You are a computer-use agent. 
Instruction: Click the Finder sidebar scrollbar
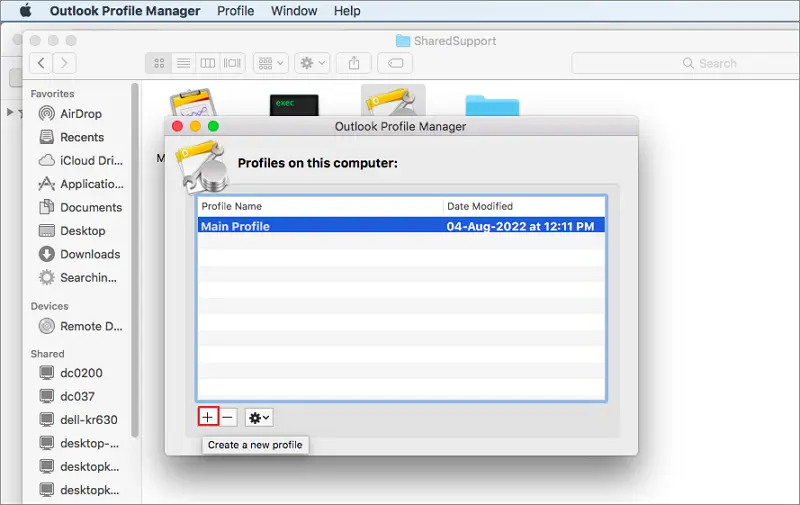(135, 260)
